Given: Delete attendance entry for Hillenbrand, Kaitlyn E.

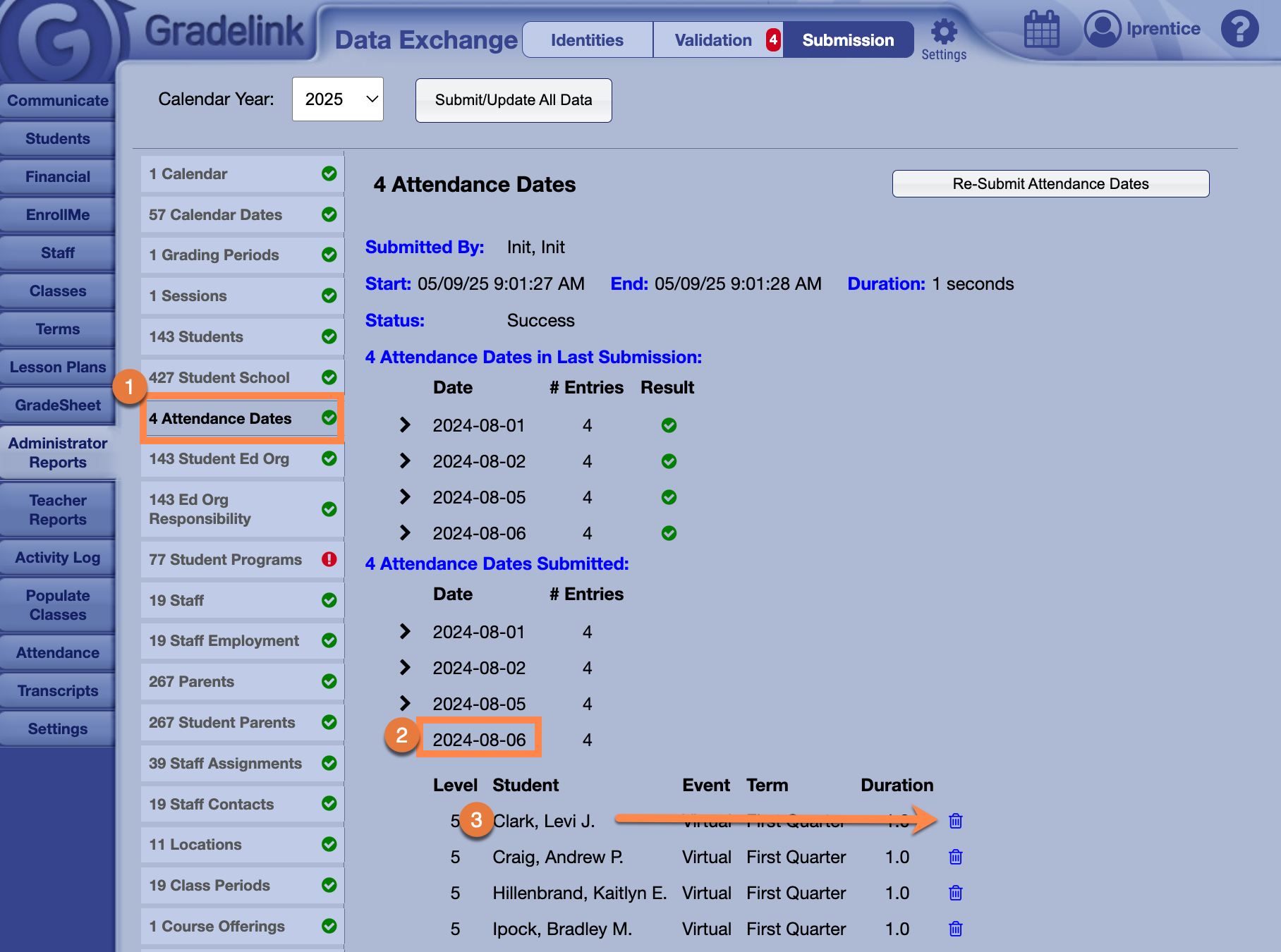Looking at the screenshot, I should 956,893.
